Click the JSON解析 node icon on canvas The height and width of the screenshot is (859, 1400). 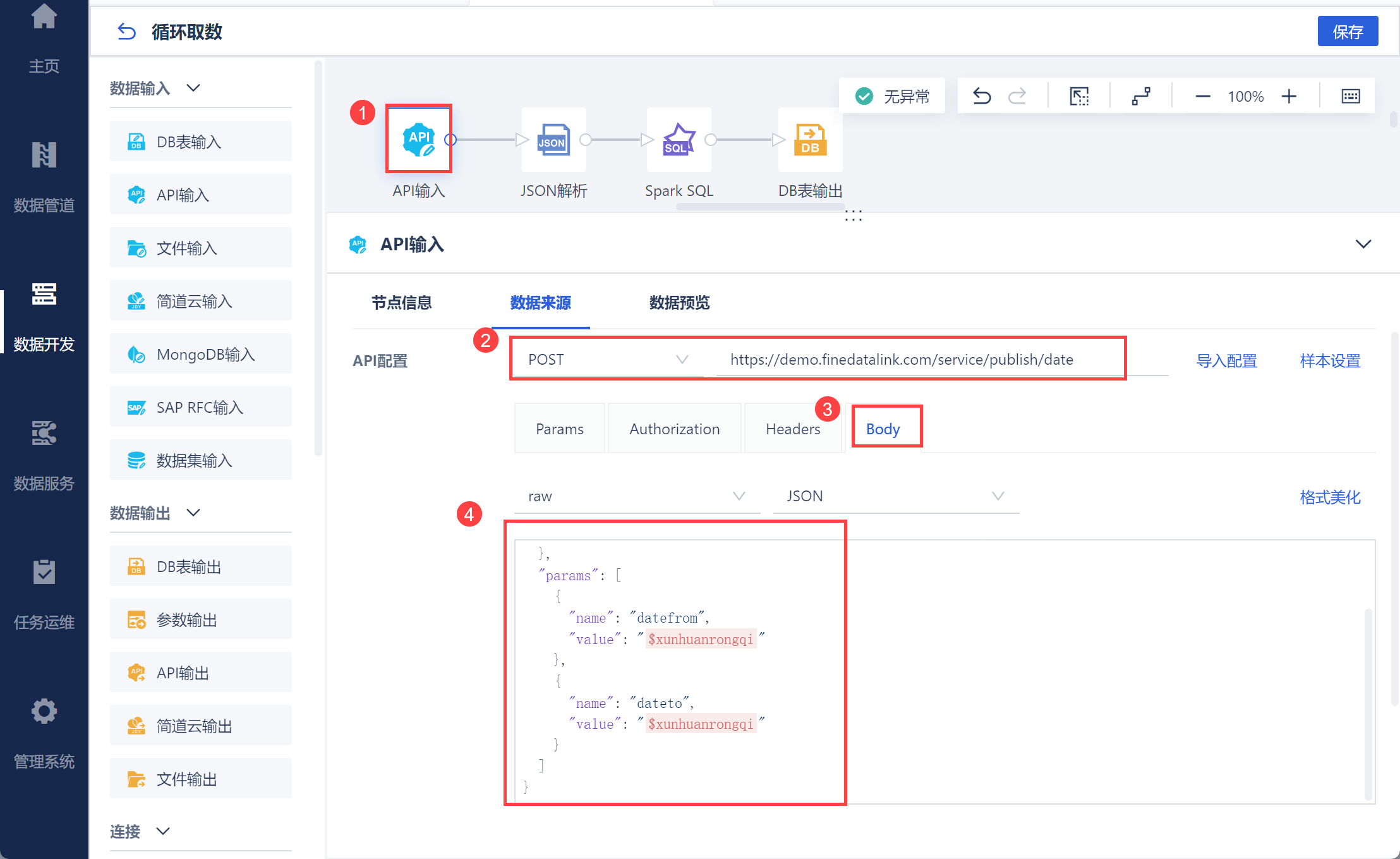click(553, 140)
